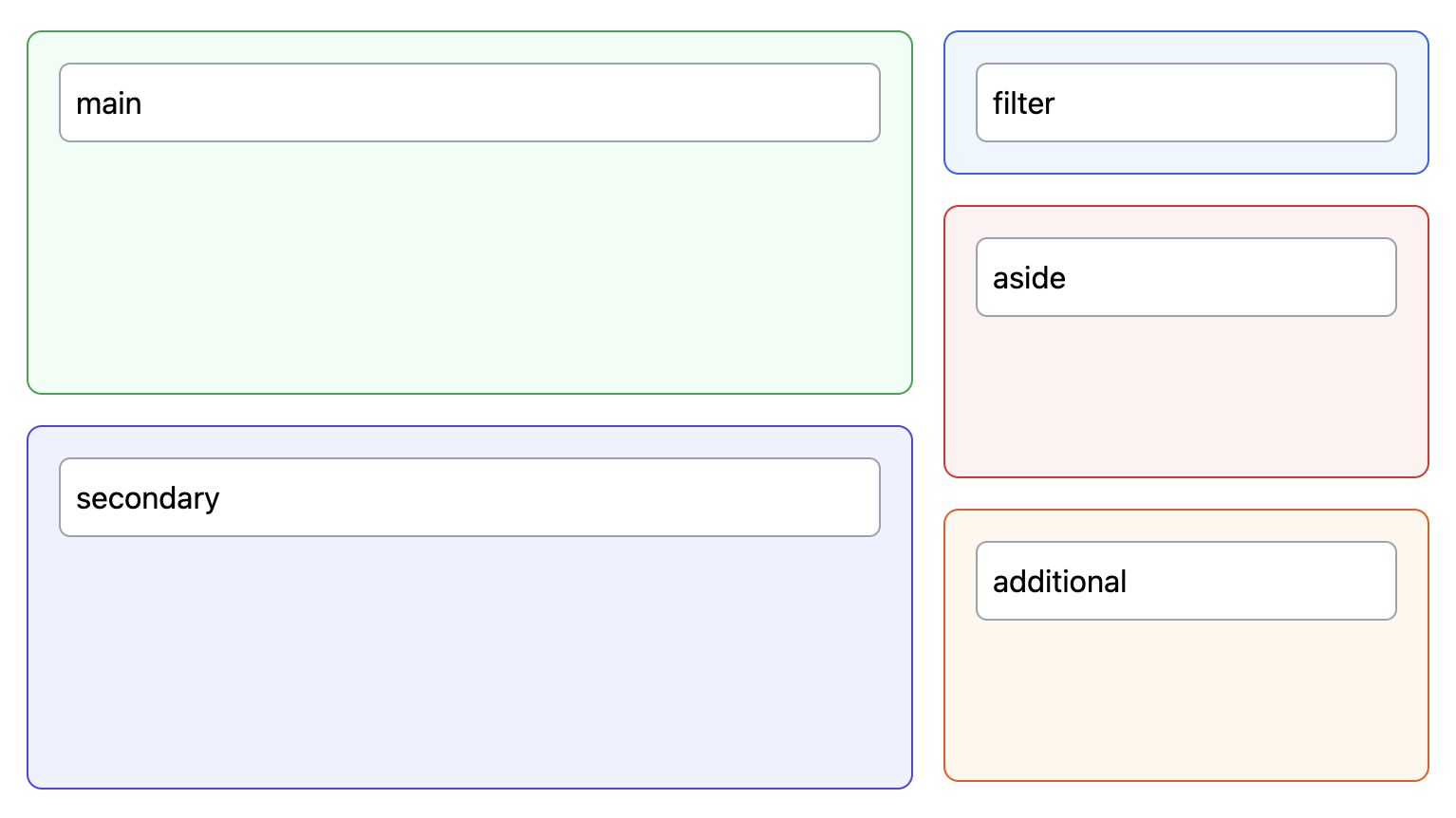The image size is (1456, 818).
Task: Click the word "filter"
Action: point(1023,103)
